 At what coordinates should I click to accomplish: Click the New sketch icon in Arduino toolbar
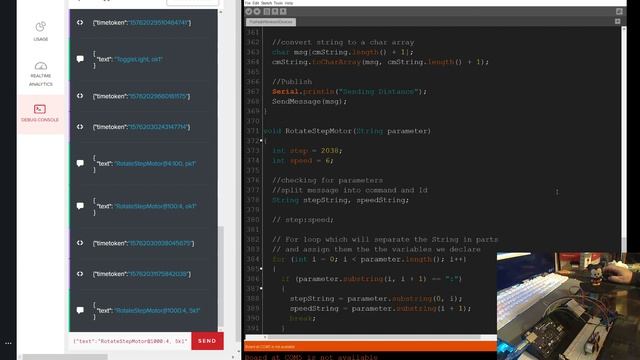coord(267,11)
